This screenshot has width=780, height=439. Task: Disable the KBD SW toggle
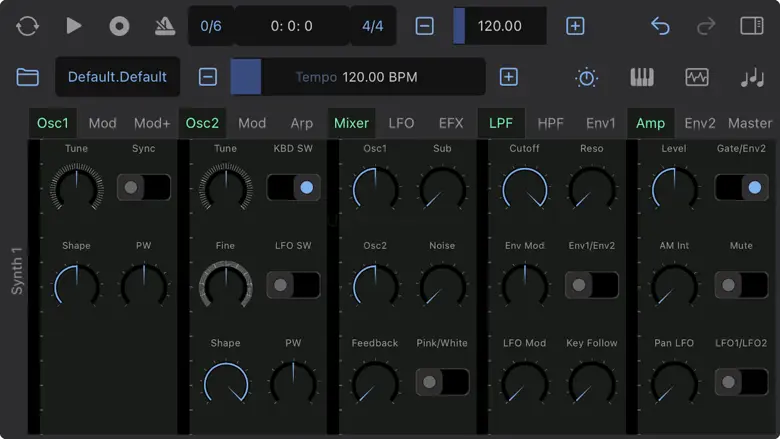293,187
